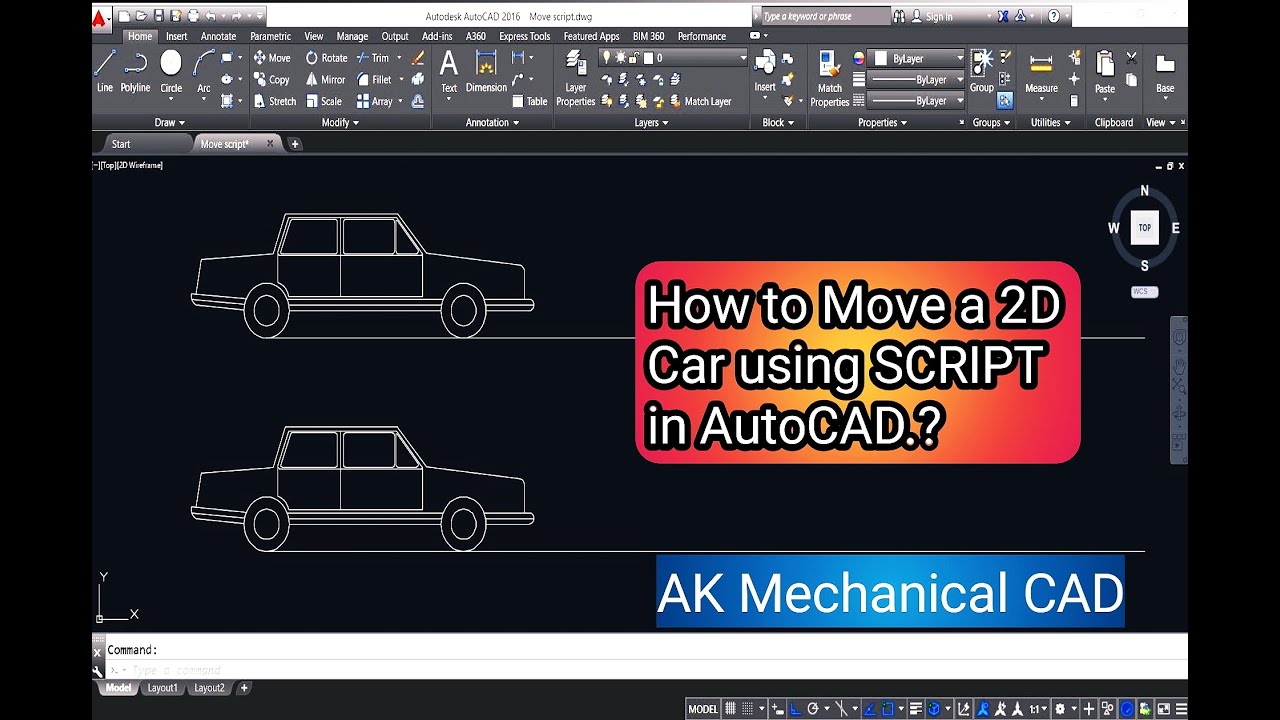Switch to the Parametric tab
The width and height of the screenshot is (1280, 720).
(x=270, y=36)
